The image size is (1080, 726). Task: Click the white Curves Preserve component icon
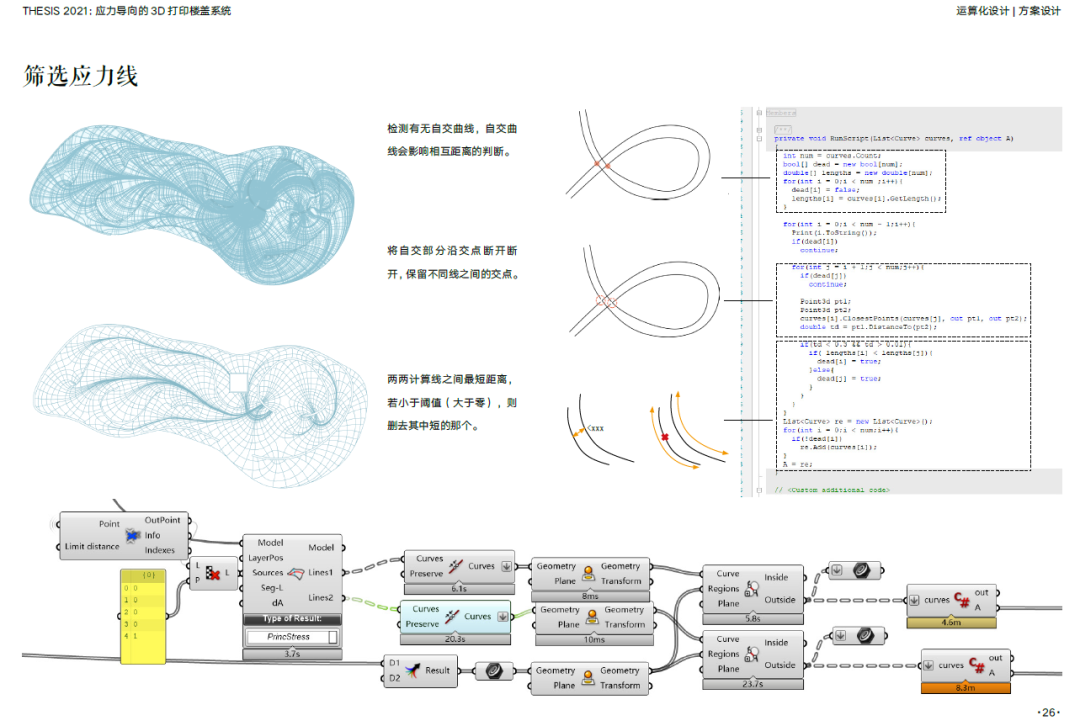click(457, 567)
